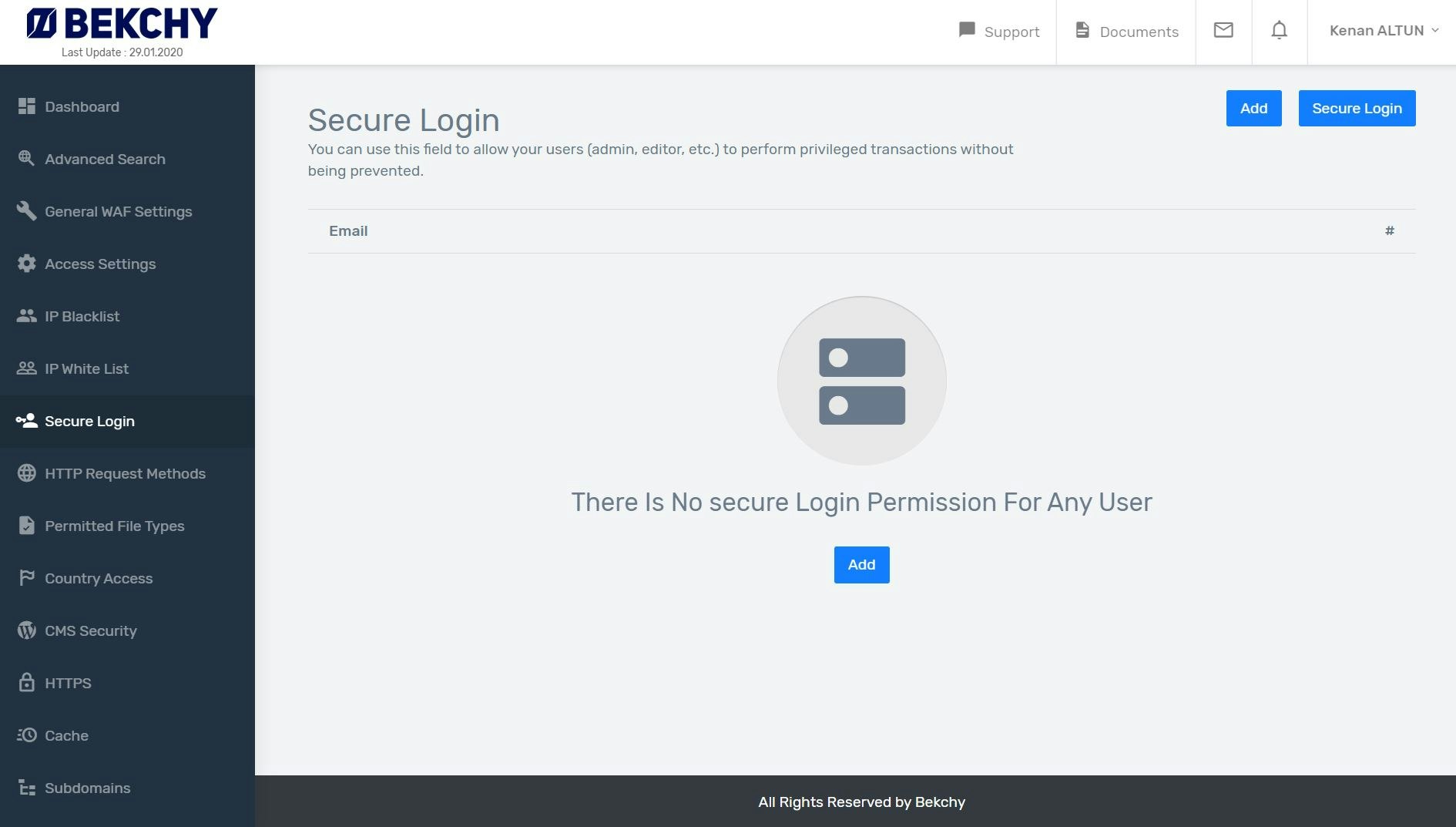
Task: Open notifications bell icon
Action: click(x=1280, y=30)
